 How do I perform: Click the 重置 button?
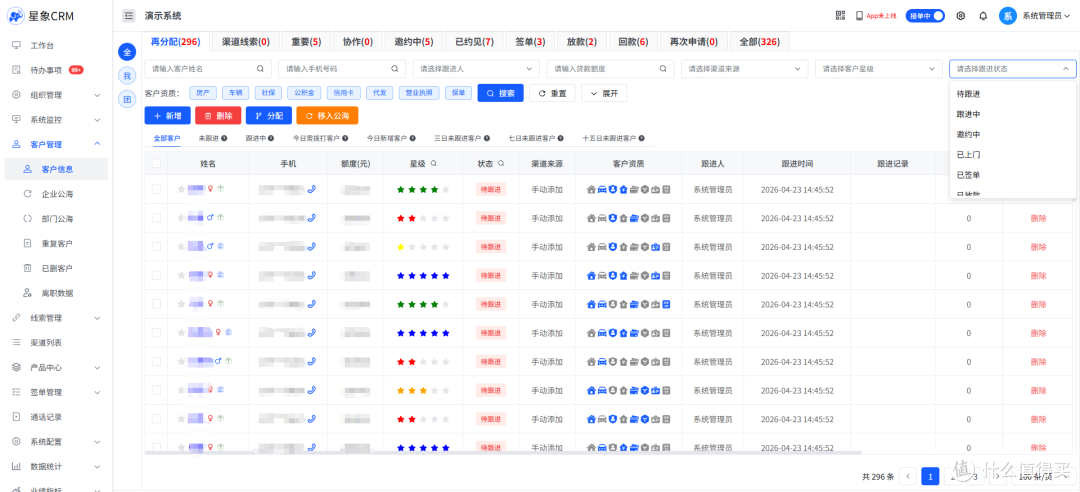tap(552, 93)
